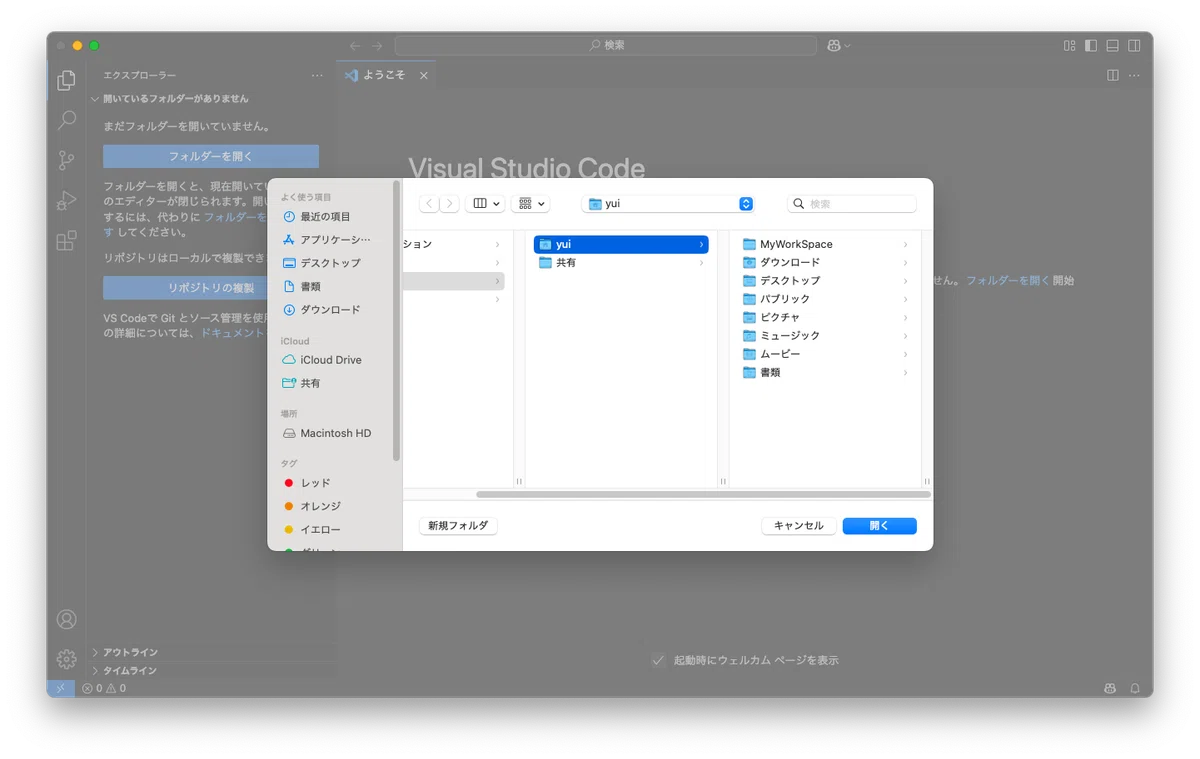1200x759 pixels.
Task: Collapse the 開いているフォルダーがありません section
Action: tap(169, 99)
